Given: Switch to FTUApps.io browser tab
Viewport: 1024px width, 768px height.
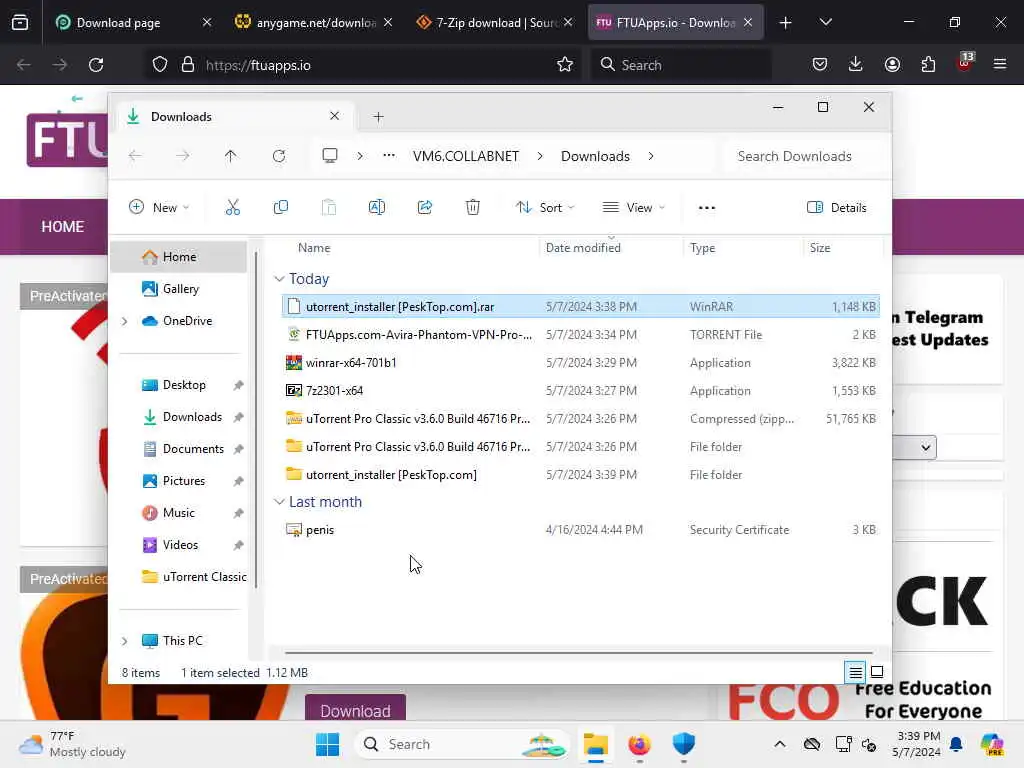Looking at the screenshot, I should pos(675,23).
